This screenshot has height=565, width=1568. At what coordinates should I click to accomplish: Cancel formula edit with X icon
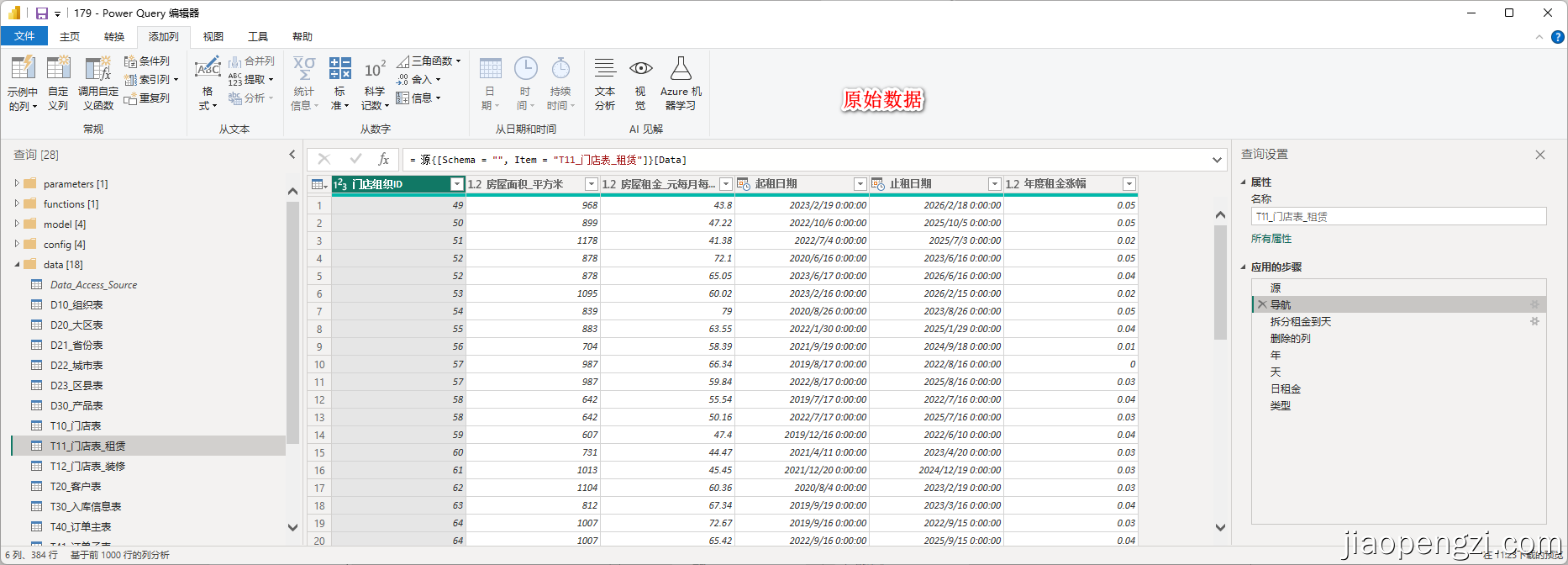tap(324, 159)
